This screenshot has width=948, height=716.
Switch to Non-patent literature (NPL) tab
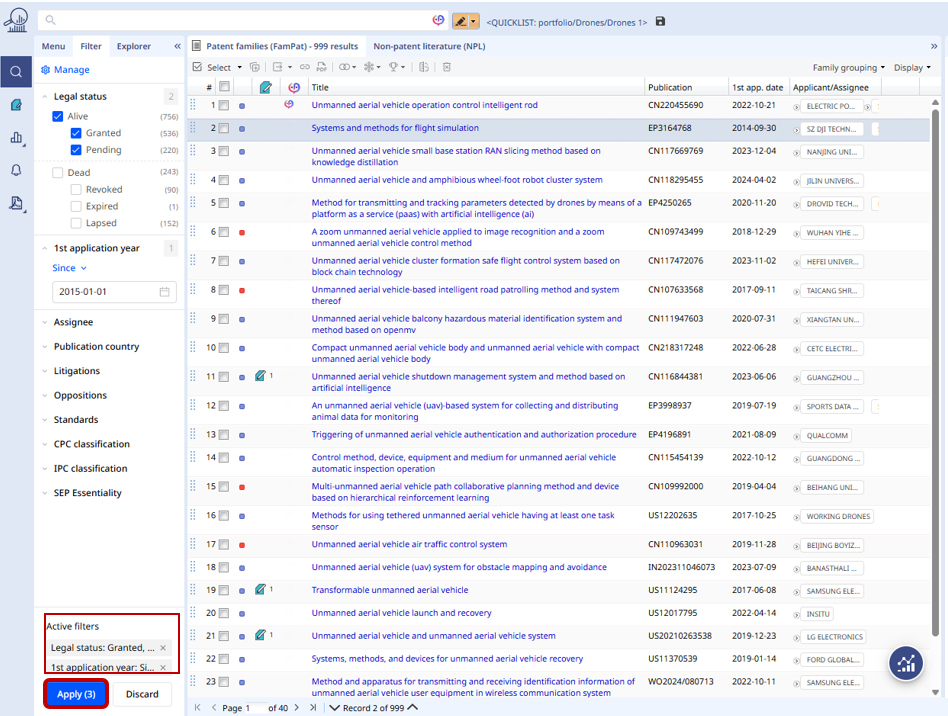click(x=429, y=46)
